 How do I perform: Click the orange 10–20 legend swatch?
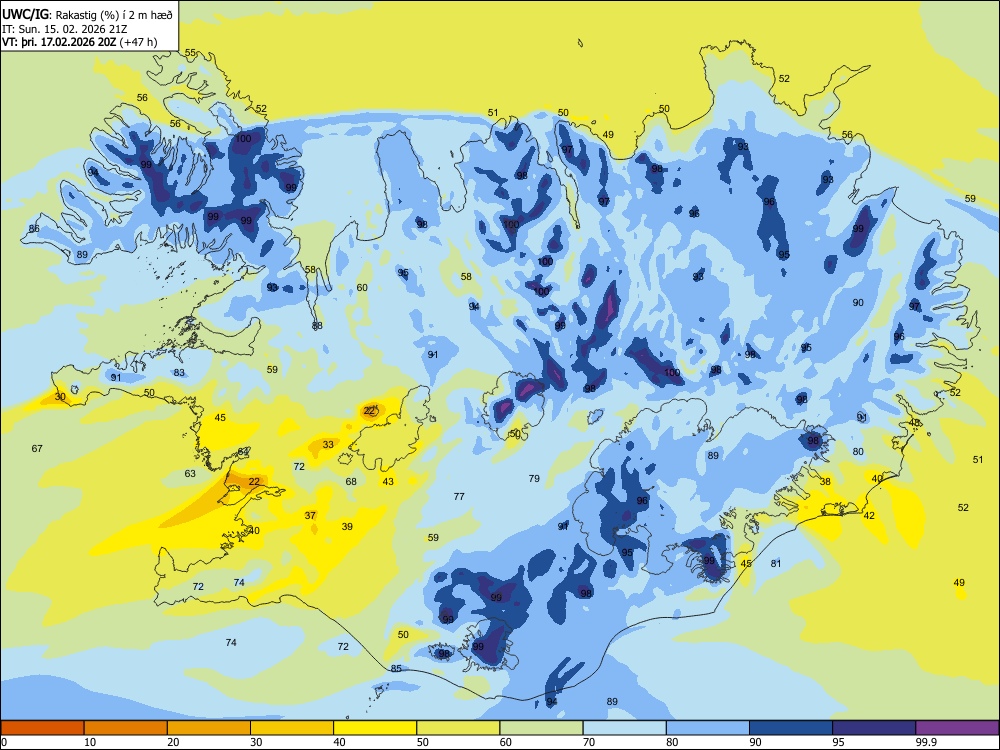point(126,728)
